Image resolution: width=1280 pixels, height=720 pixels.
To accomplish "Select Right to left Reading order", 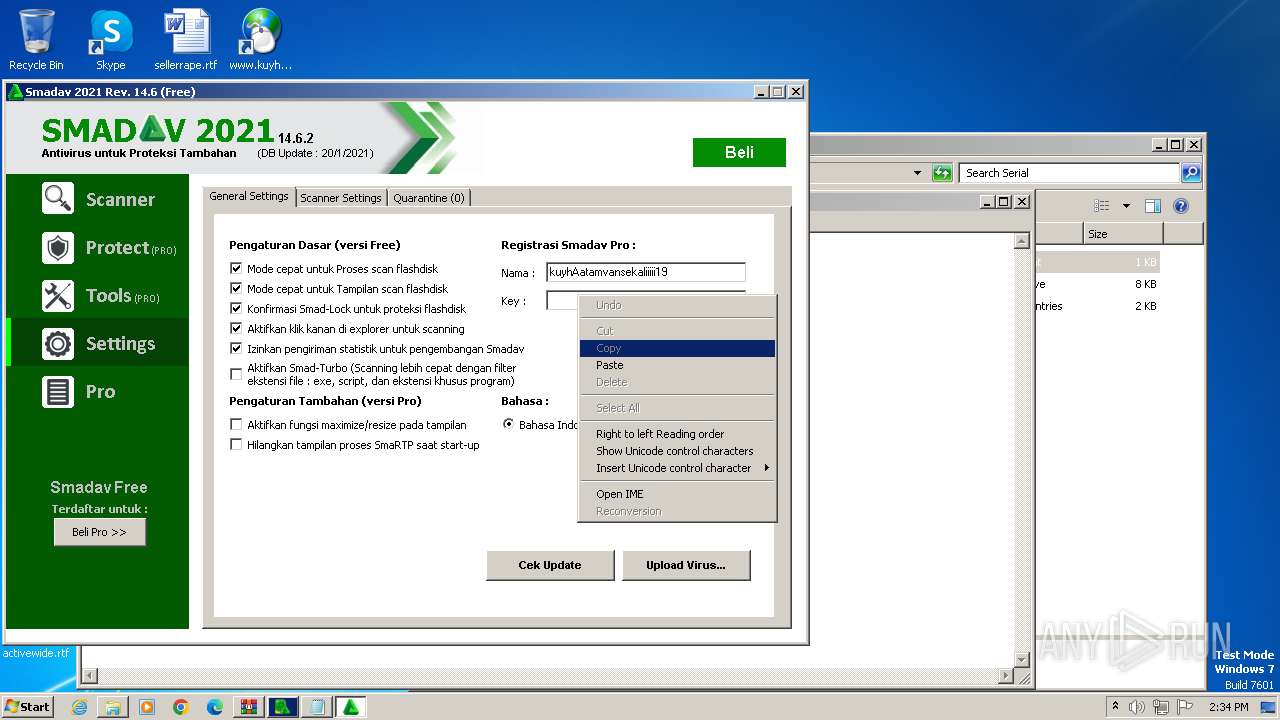I will click(677, 434).
